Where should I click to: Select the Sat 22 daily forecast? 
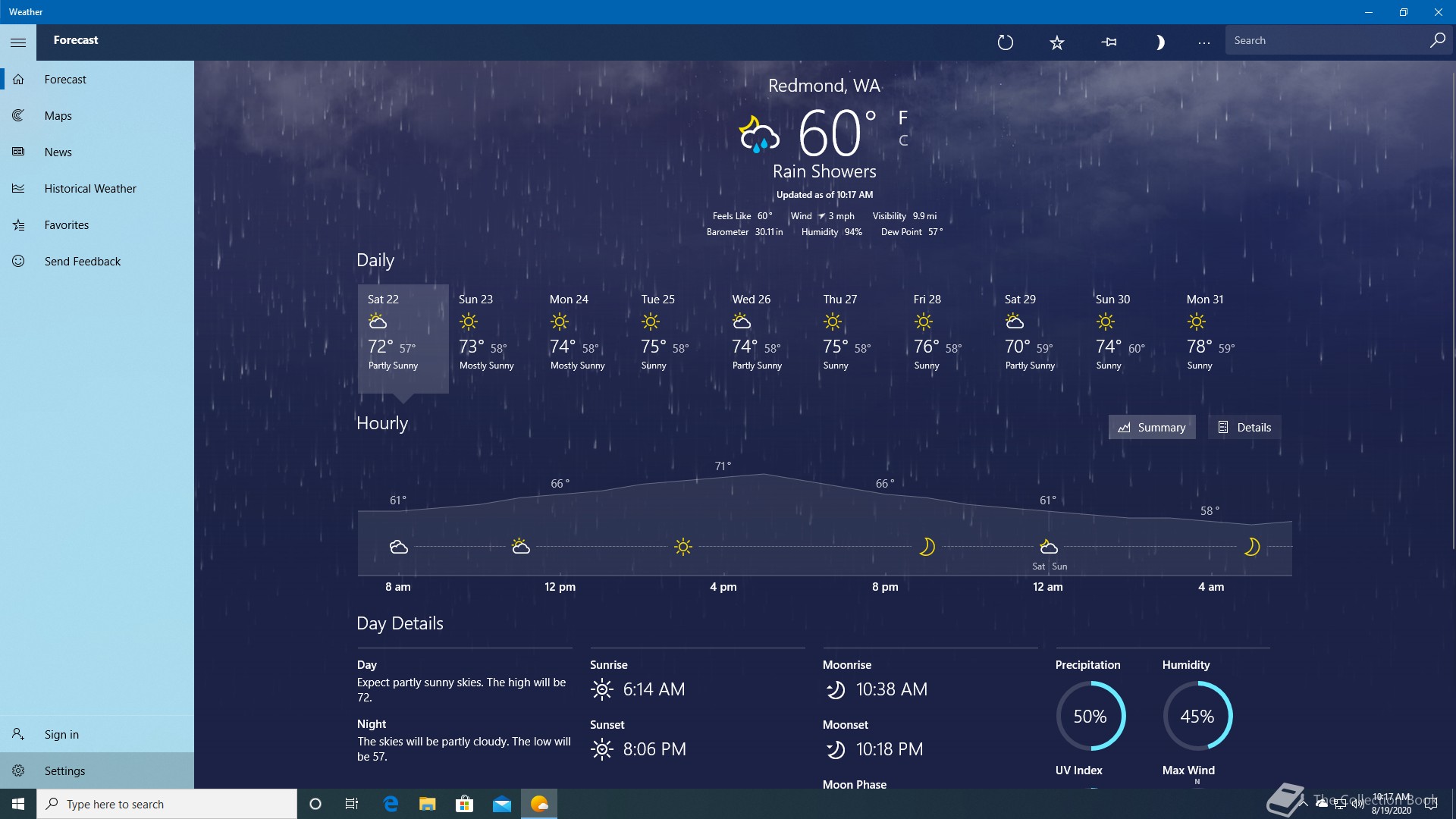pyautogui.click(x=403, y=338)
